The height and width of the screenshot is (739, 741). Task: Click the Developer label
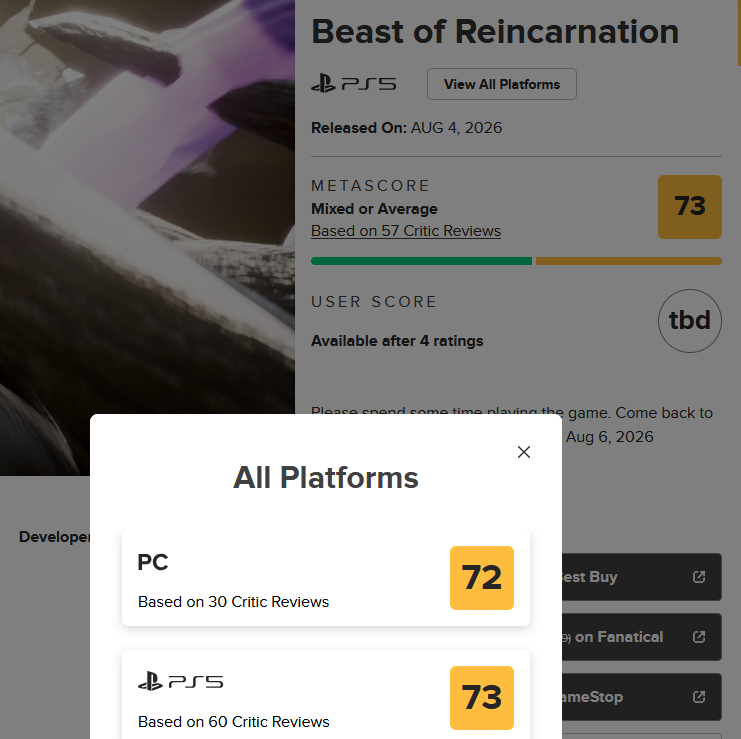54,537
